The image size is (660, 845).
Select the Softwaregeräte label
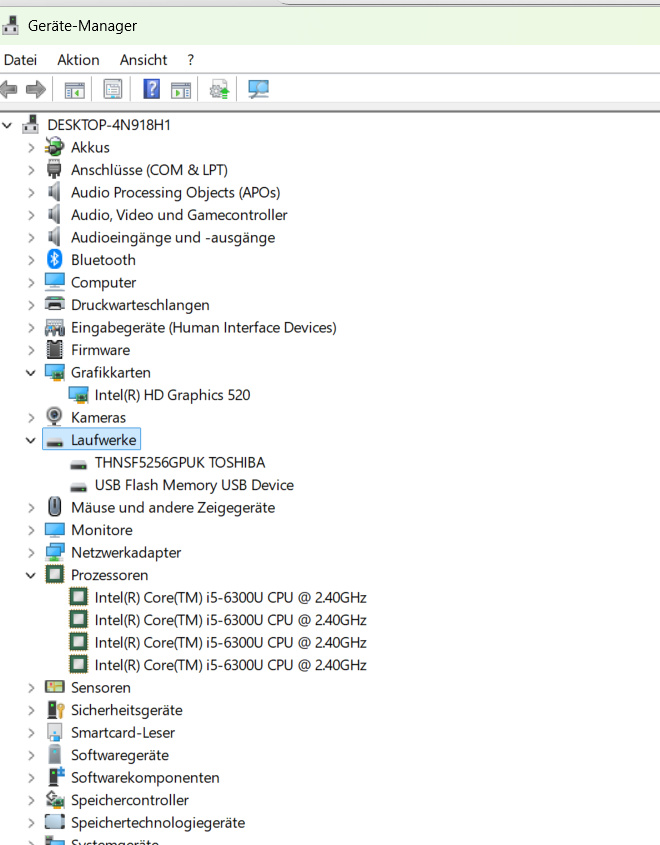[120, 756]
